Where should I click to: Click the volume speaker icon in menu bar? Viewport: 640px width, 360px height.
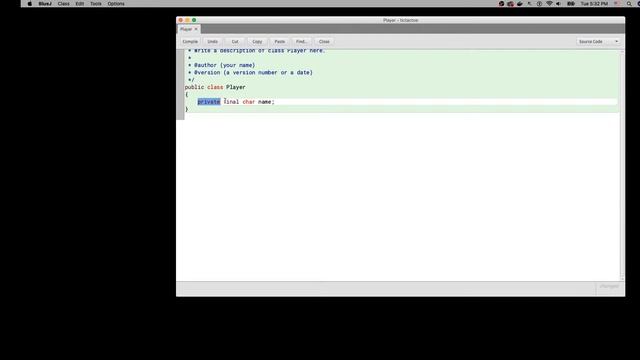coord(559,4)
